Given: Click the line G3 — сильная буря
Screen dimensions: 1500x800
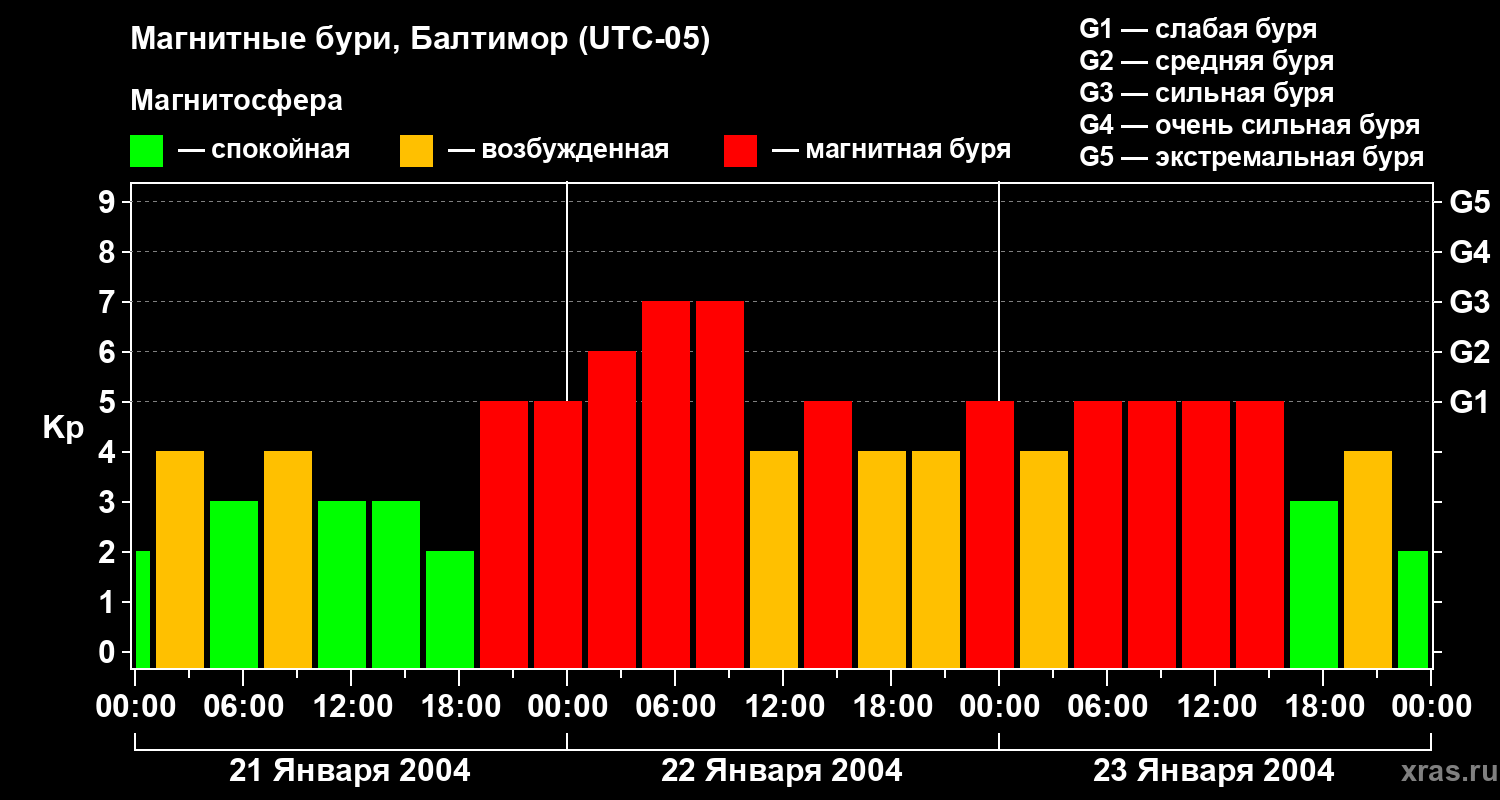Looking at the screenshot, I should point(1206,93).
